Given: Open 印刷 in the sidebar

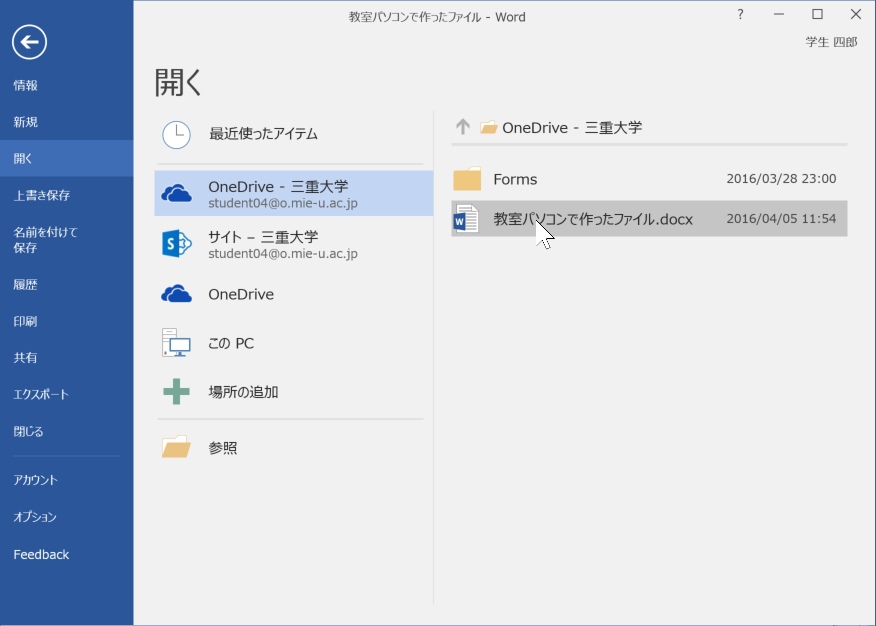Looking at the screenshot, I should point(26,321).
